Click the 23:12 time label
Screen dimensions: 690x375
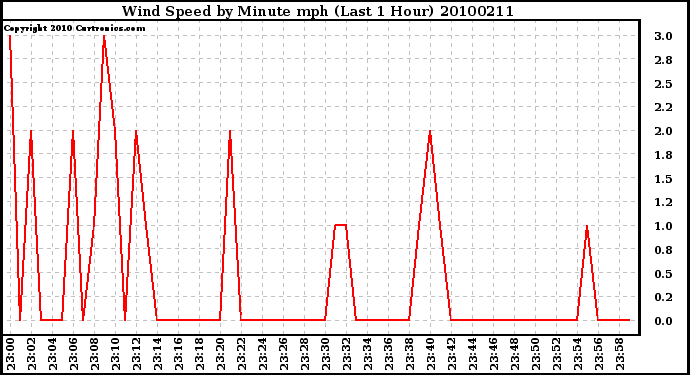(136, 354)
